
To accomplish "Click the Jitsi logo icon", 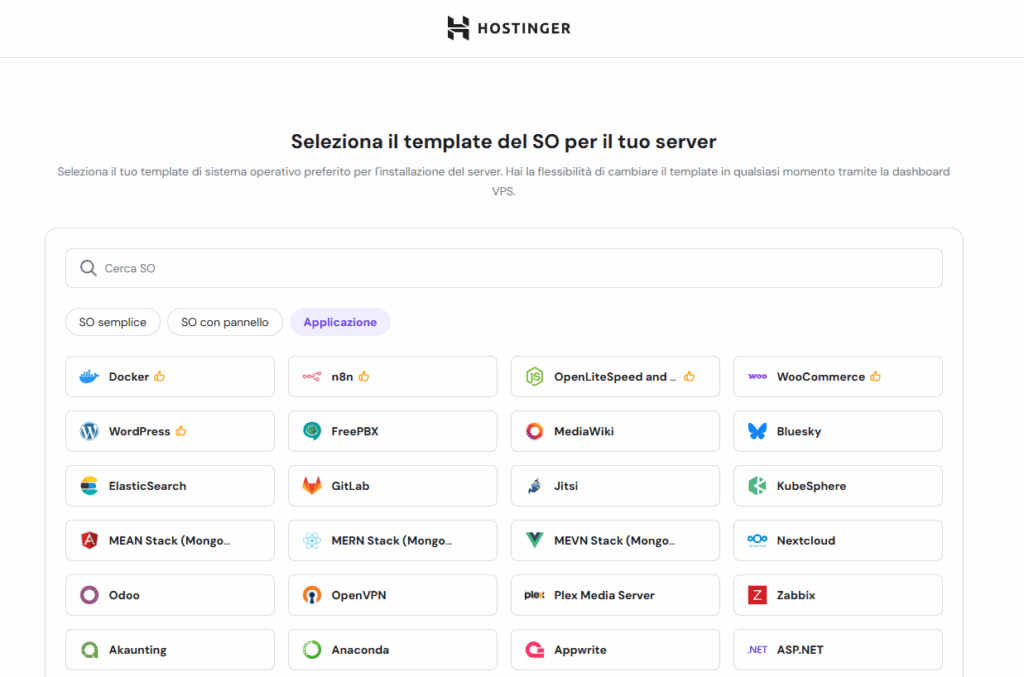I will tap(535, 486).
